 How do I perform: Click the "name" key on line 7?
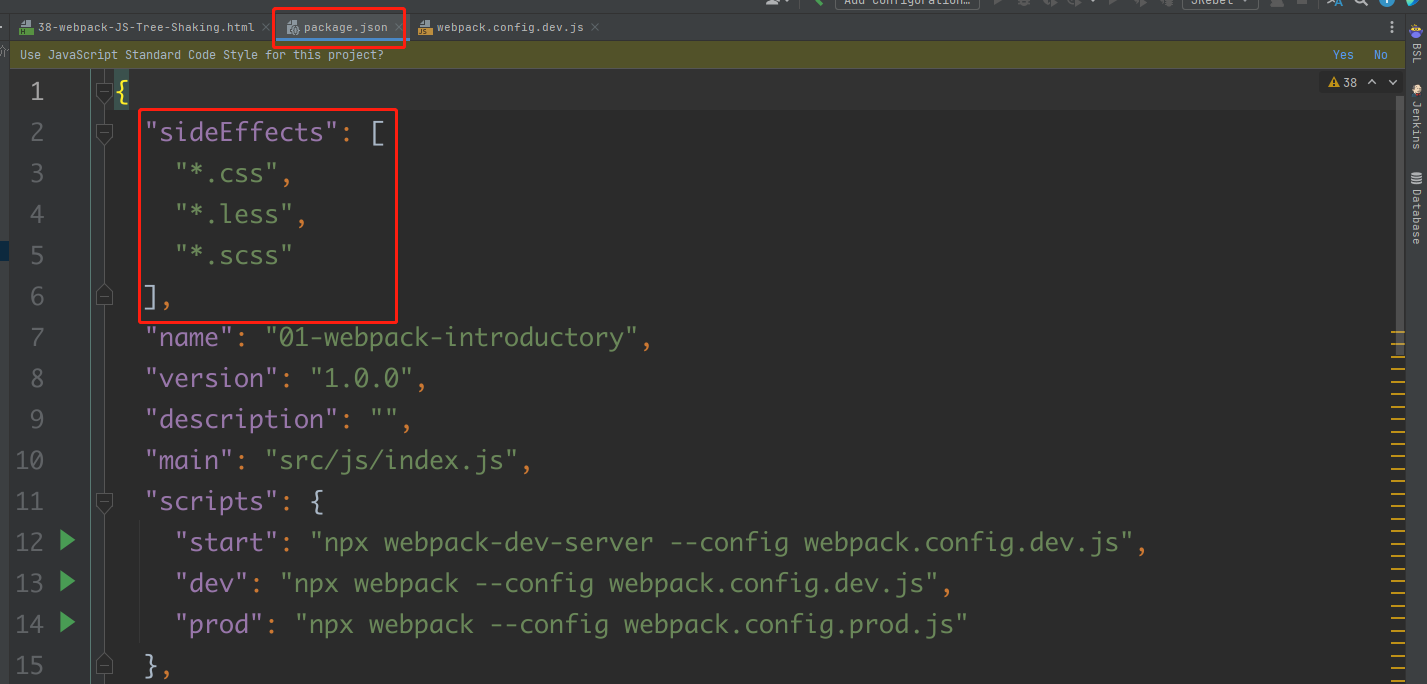point(190,337)
